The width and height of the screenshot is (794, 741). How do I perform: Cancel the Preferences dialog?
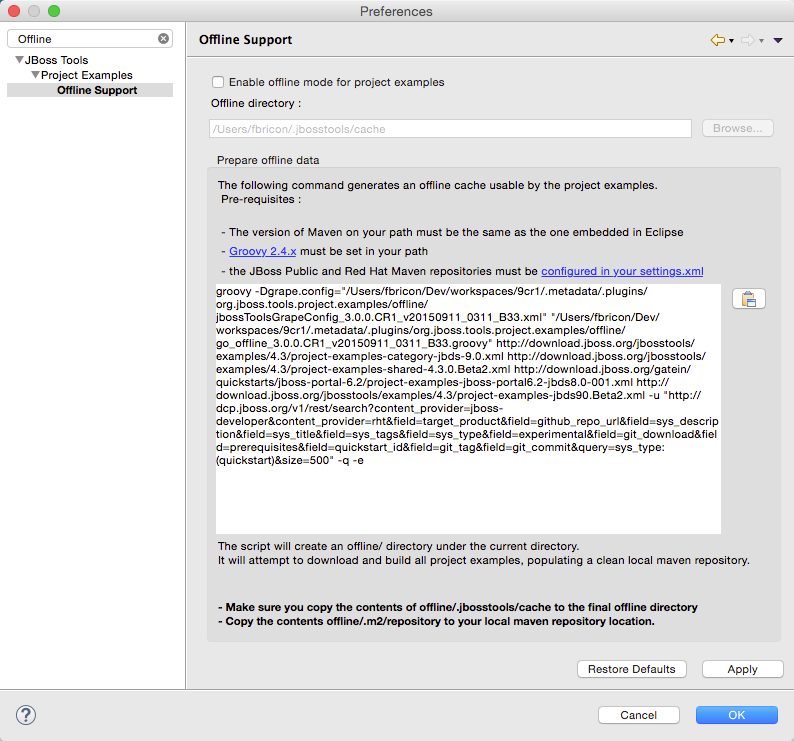pyautogui.click(x=638, y=715)
